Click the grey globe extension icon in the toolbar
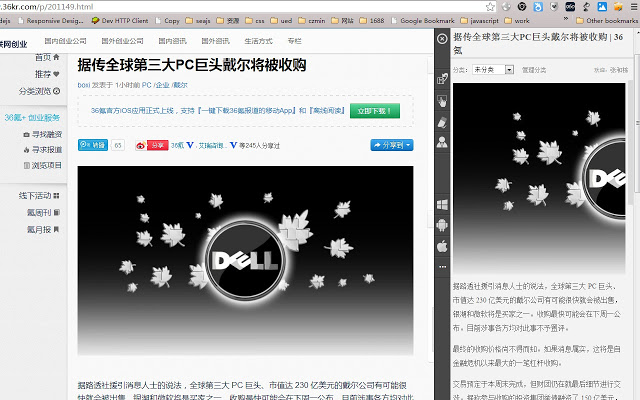Screen dimensions: 640x400 point(506,7)
